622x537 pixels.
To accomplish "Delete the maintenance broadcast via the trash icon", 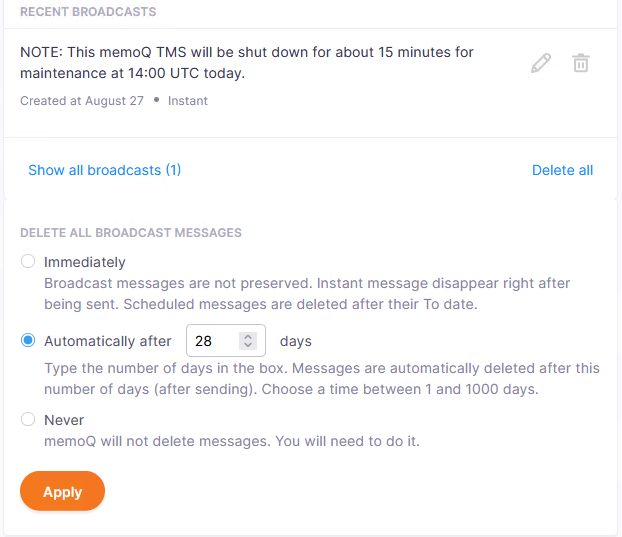I will point(580,64).
